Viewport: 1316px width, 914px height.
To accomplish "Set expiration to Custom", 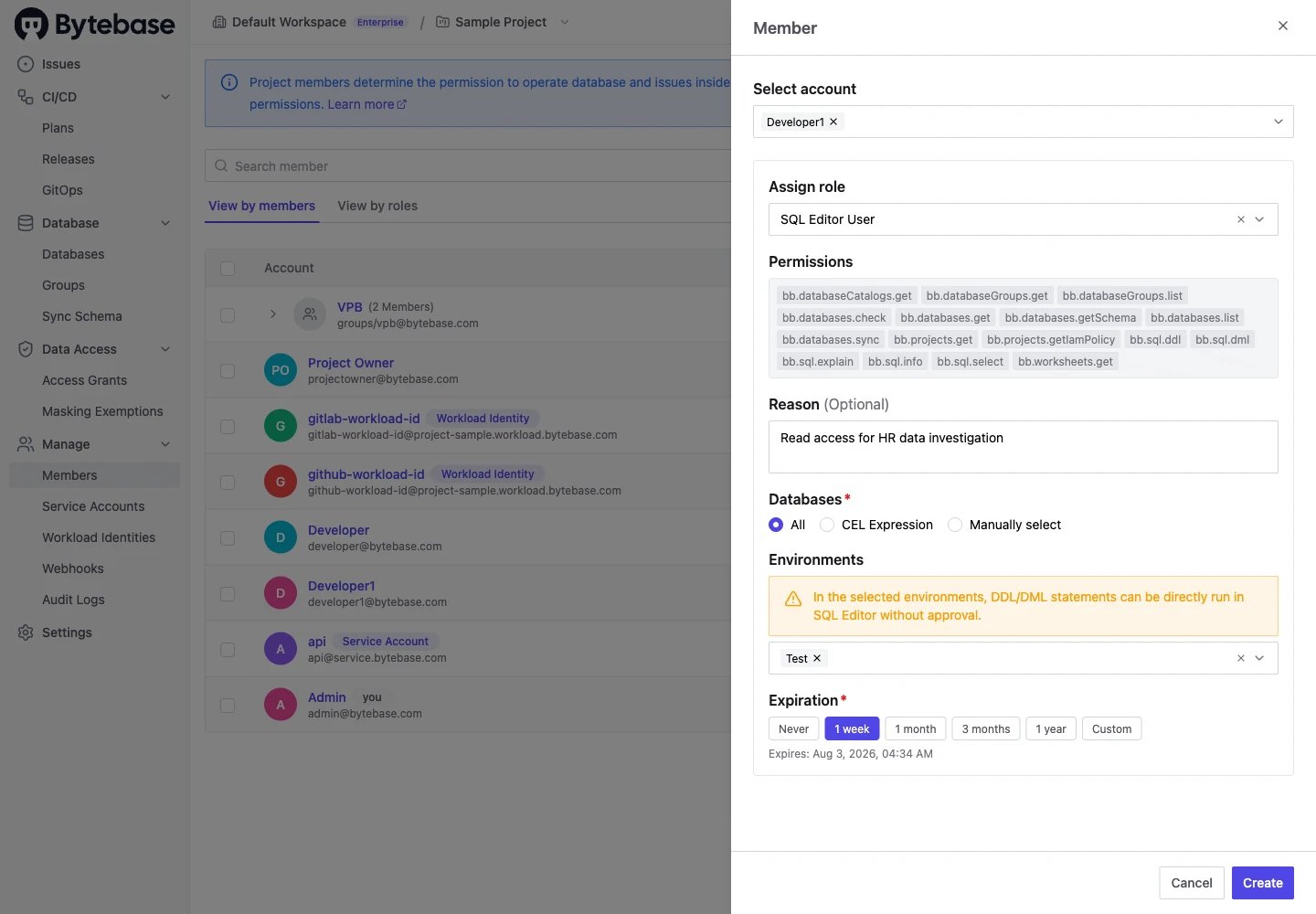I will coord(1111,728).
